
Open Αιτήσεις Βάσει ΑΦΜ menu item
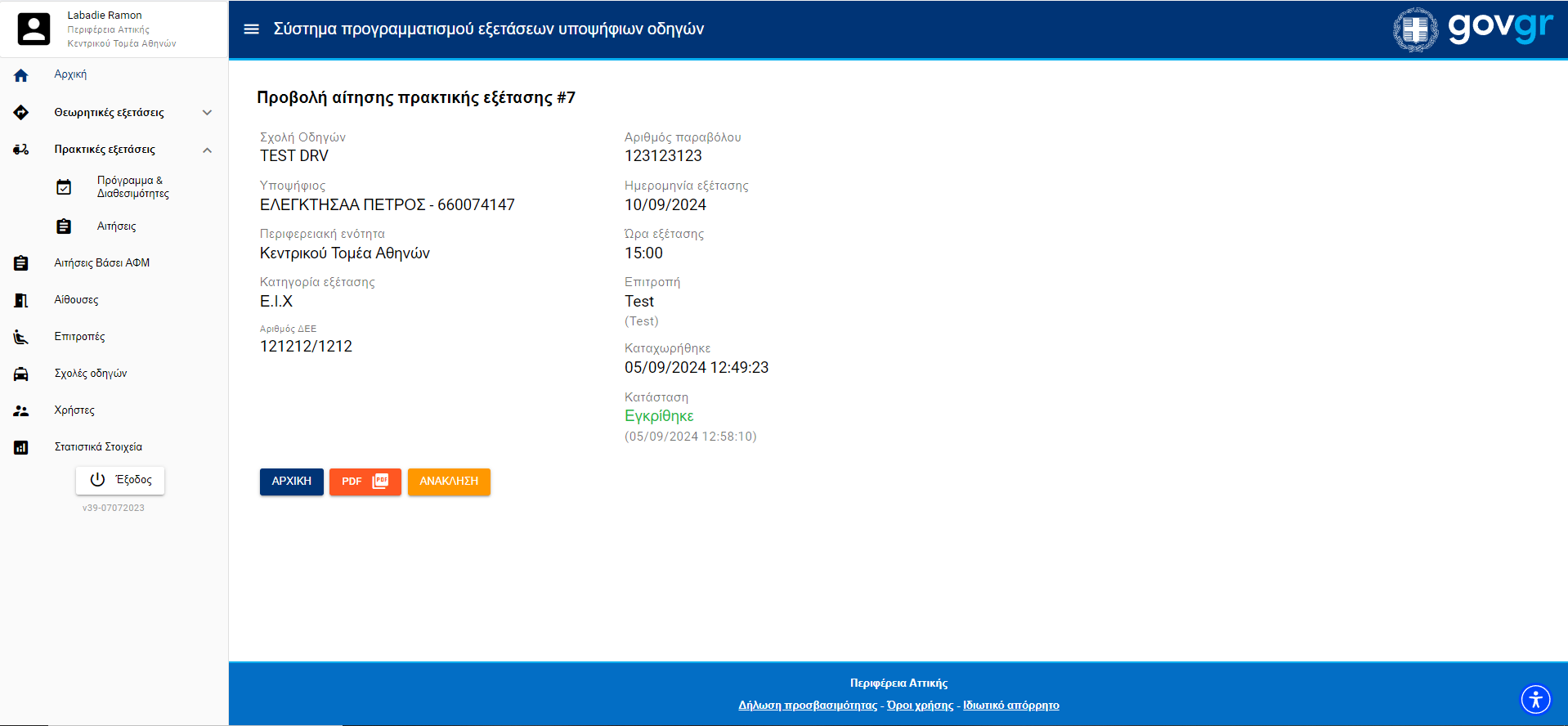click(101, 263)
